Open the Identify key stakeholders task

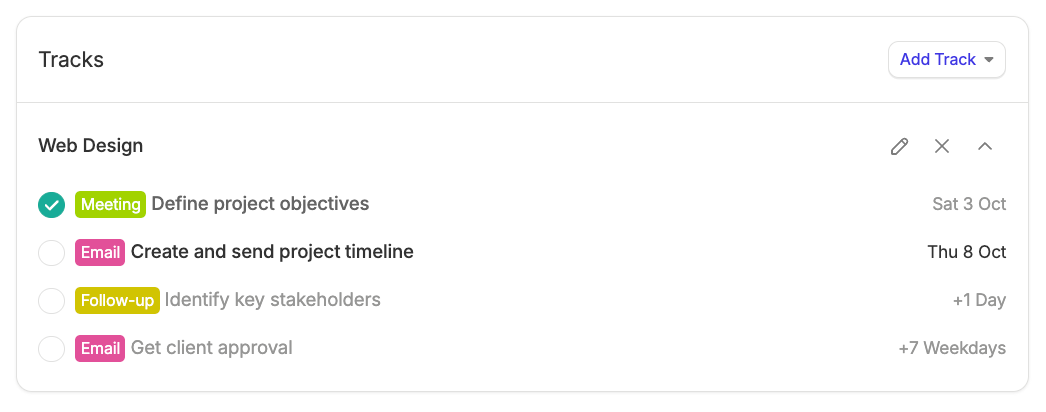(x=273, y=299)
